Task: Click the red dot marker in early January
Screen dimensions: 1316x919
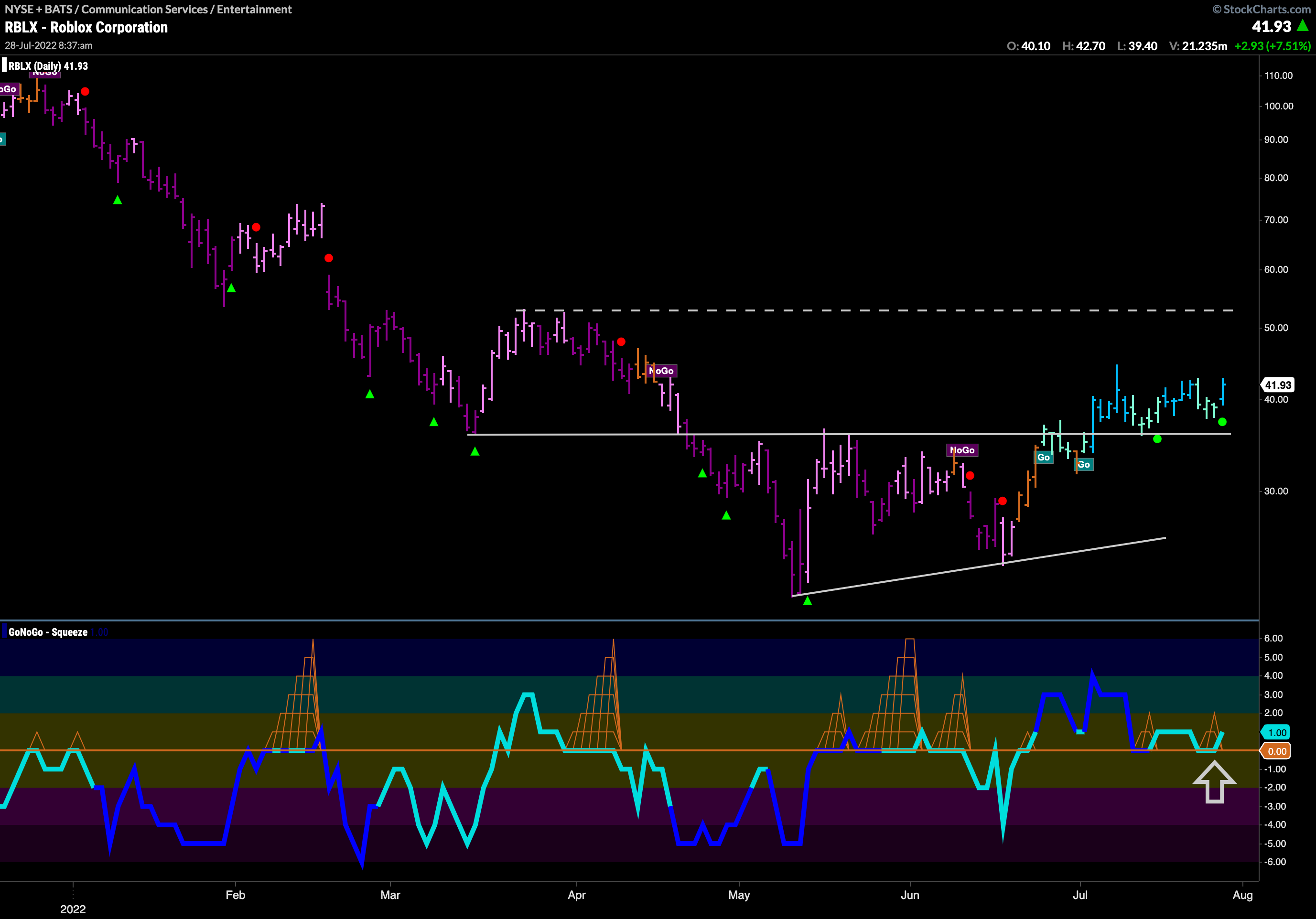Action: pyautogui.click(x=85, y=92)
